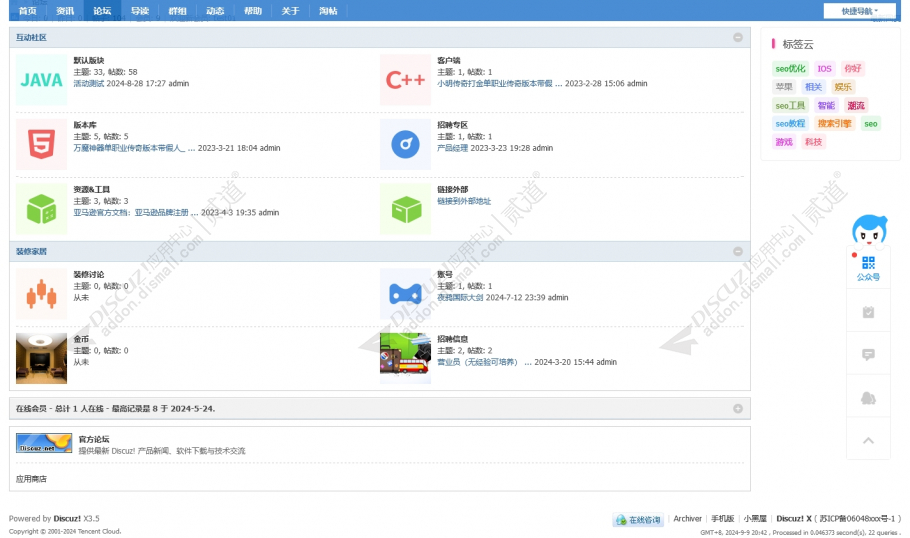This screenshot has width=910, height=538.
Task: Click the Discuz.net banner logo
Action: 44,443
